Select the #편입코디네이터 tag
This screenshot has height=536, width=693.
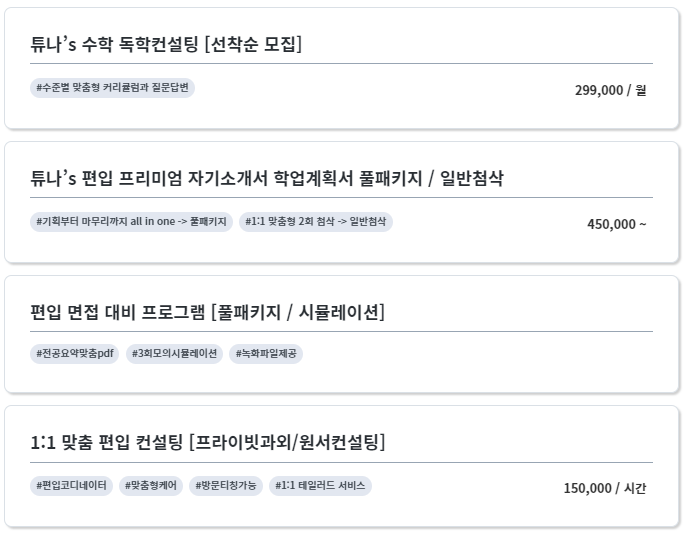71,486
